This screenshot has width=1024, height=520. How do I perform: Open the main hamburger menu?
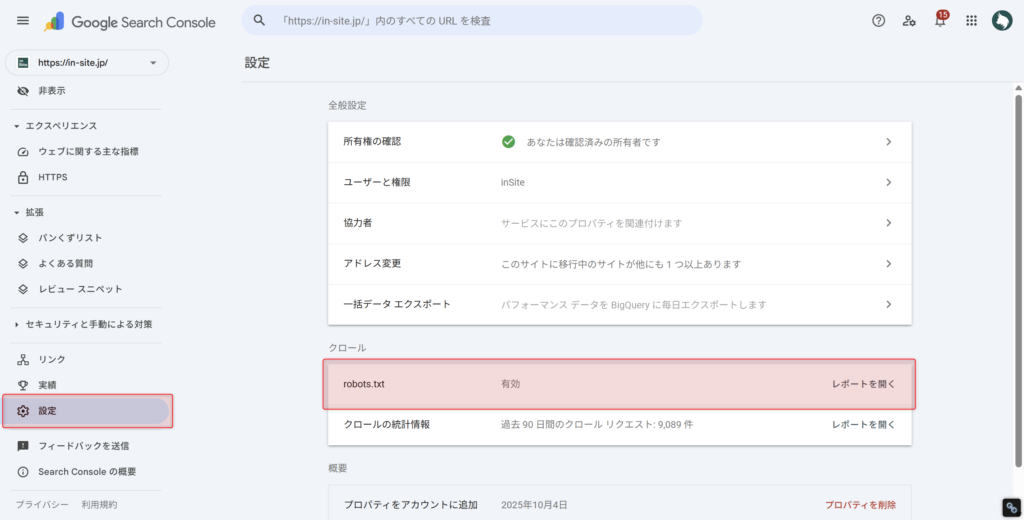[23, 21]
